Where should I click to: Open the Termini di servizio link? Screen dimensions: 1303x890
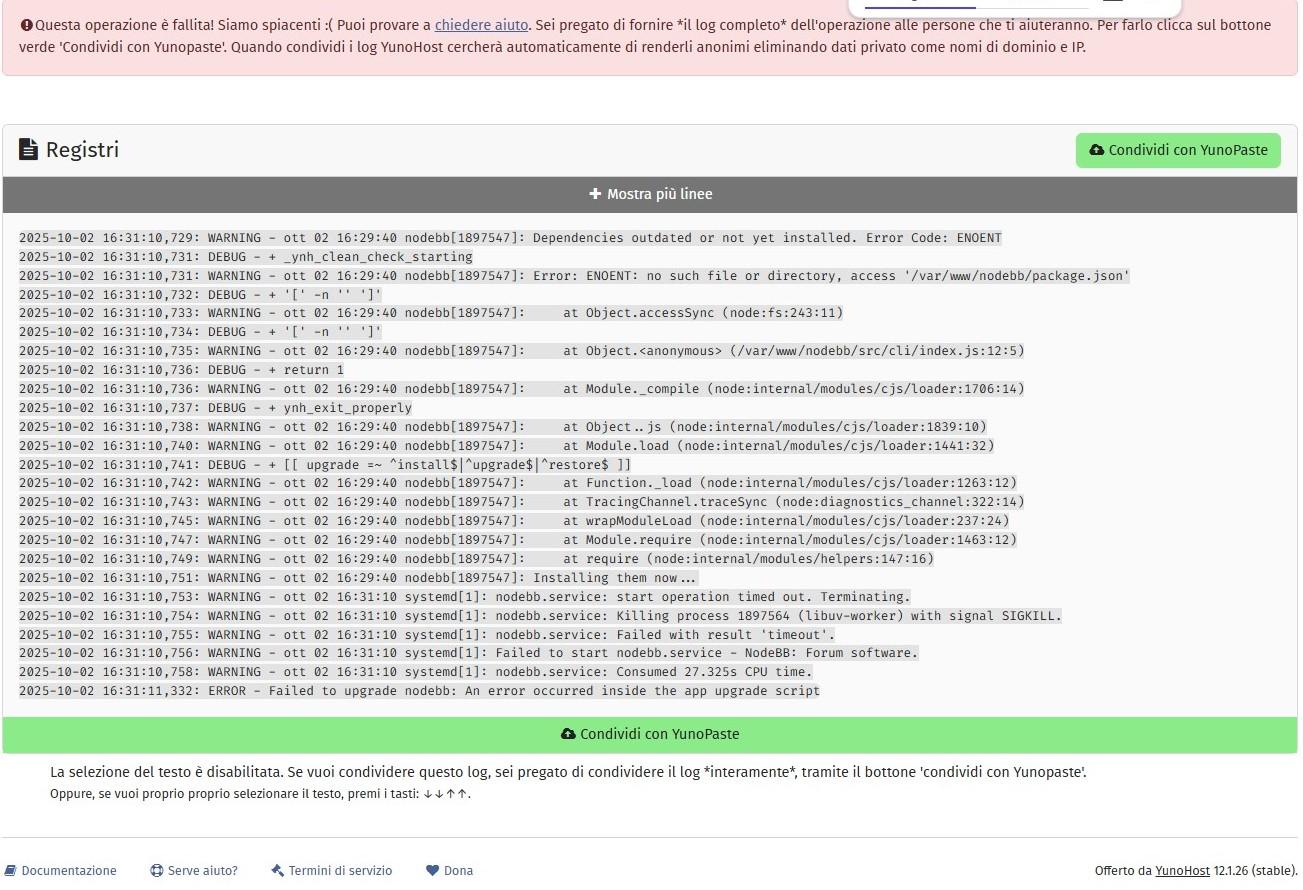[340, 871]
